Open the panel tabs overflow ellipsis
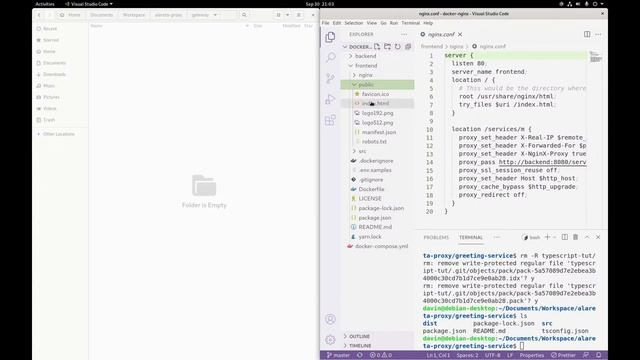This screenshot has height=360, width=640. click(497, 237)
